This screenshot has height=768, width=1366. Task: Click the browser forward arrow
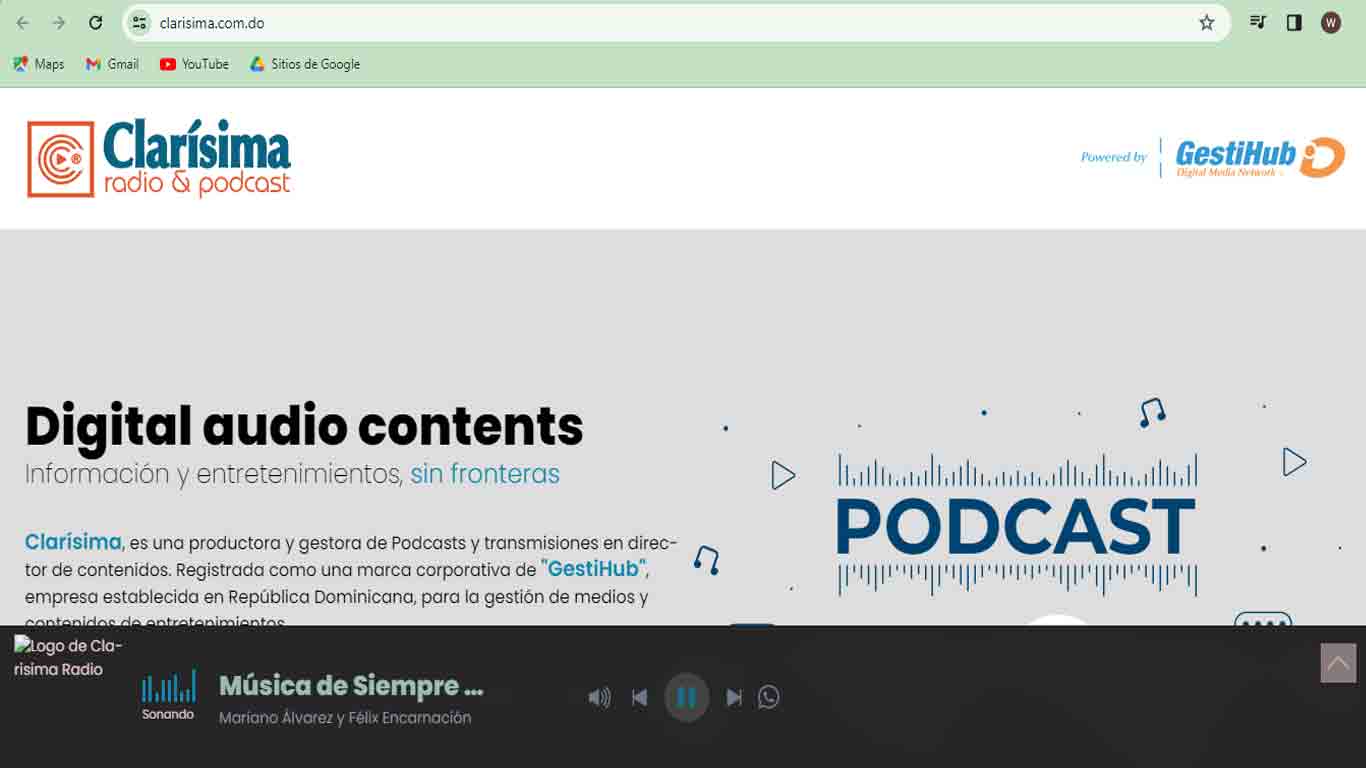coord(59,23)
